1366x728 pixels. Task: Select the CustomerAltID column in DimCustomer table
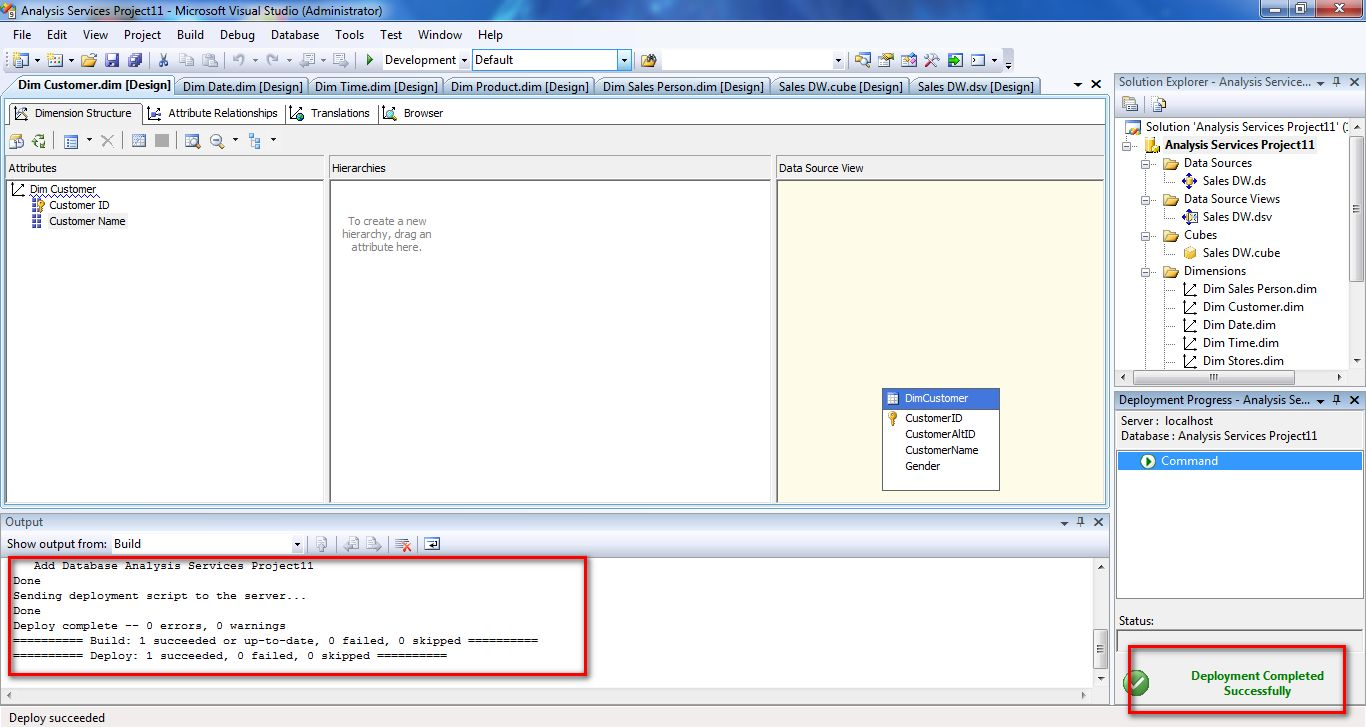tap(940, 434)
